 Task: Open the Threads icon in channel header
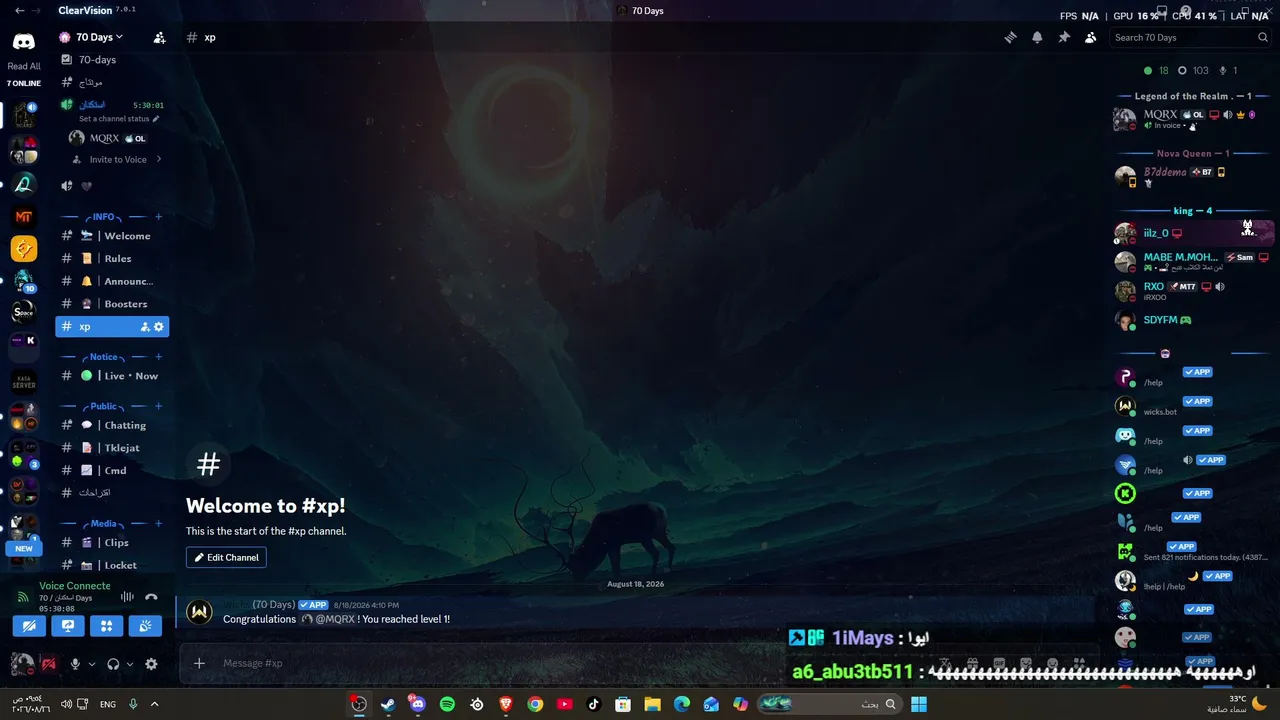[x=1010, y=38]
